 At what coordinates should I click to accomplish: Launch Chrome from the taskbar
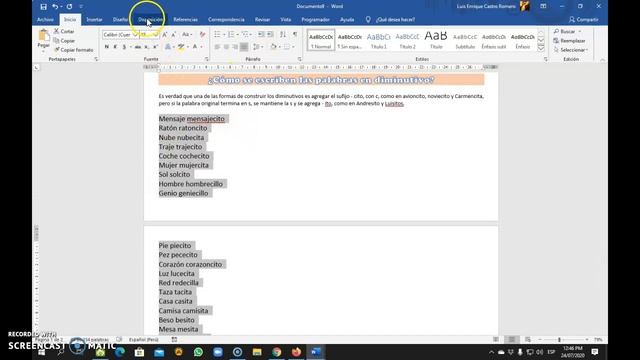click(x=277, y=352)
